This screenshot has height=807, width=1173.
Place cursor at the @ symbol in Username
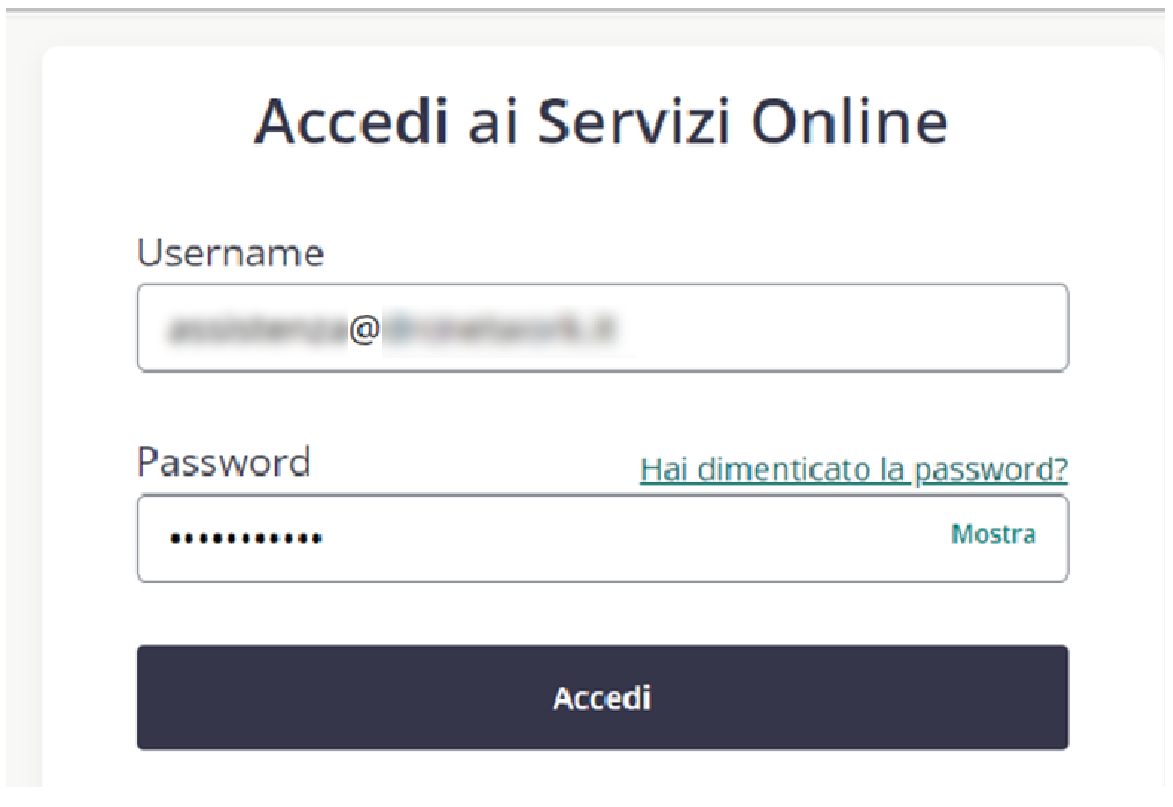point(364,328)
